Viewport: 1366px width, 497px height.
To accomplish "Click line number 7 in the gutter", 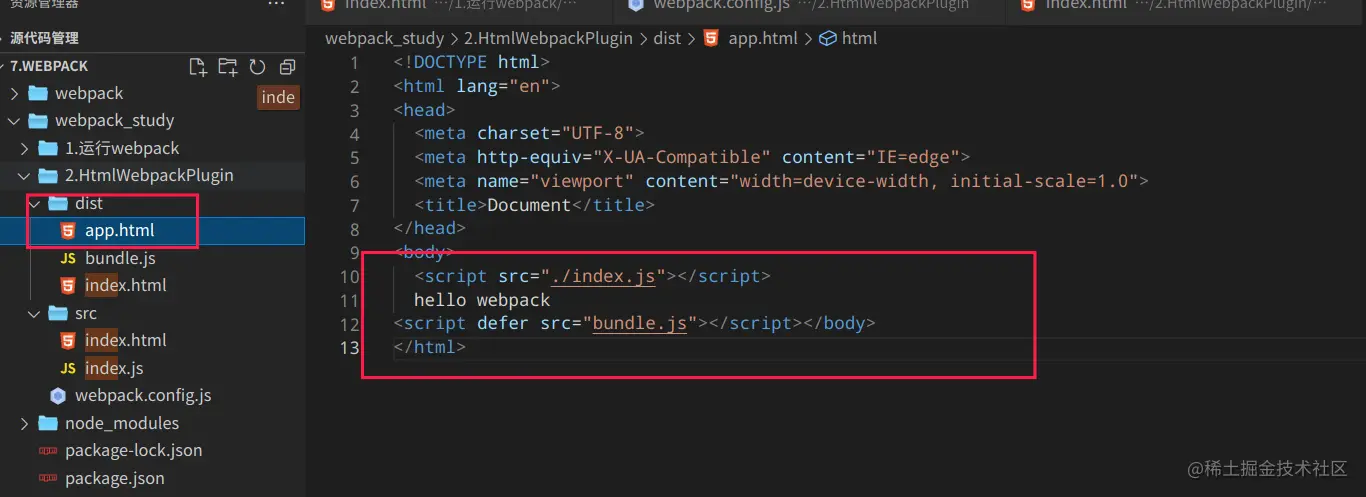I will pos(354,205).
